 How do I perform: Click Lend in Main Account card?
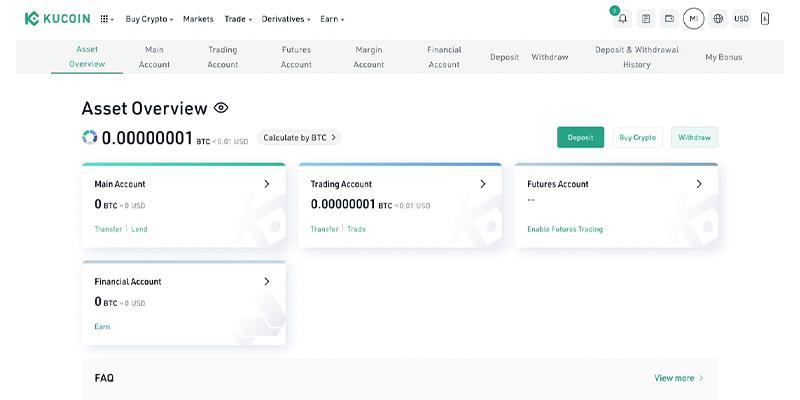pyautogui.click(x=139, y=229)
